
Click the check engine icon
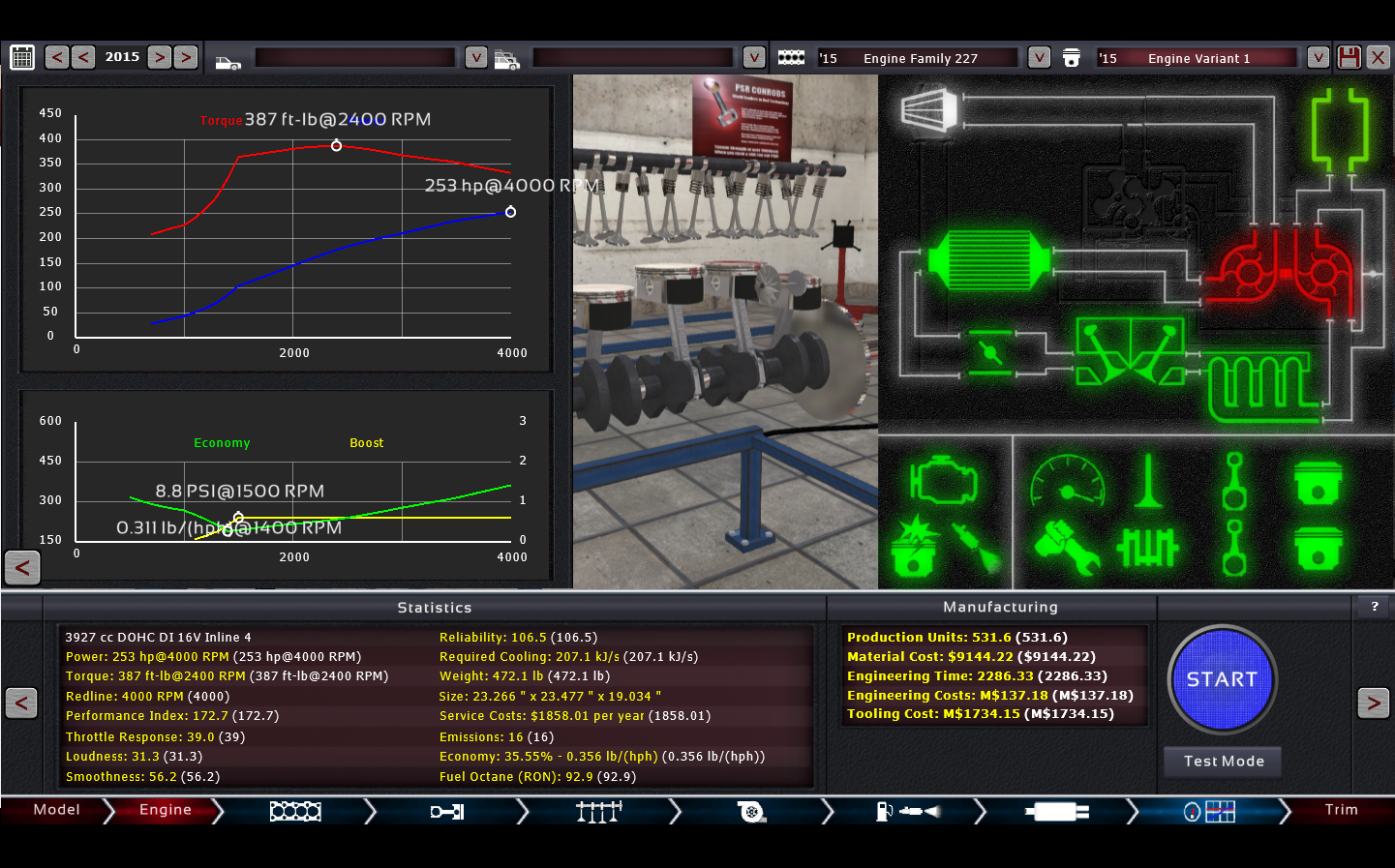pos(942,480)
